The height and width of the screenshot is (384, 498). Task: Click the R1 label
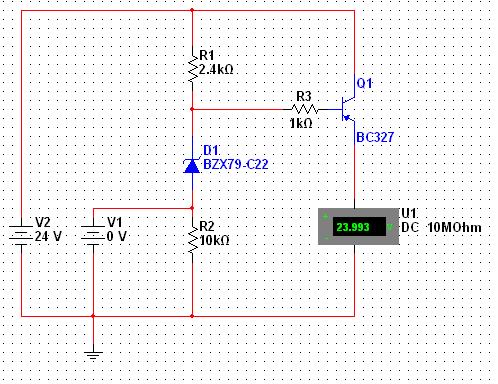207,55
